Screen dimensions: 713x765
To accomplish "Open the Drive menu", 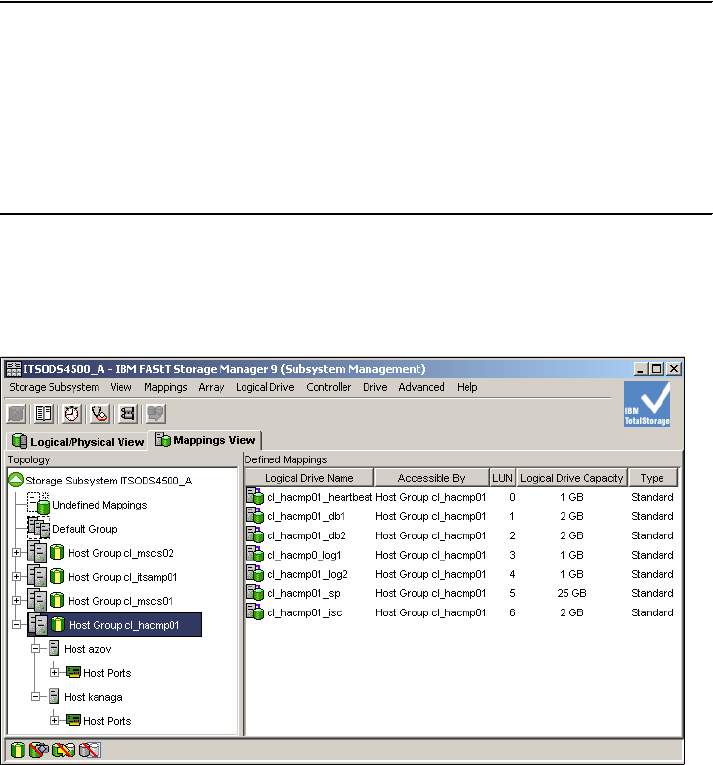I will tap(375, 387).
